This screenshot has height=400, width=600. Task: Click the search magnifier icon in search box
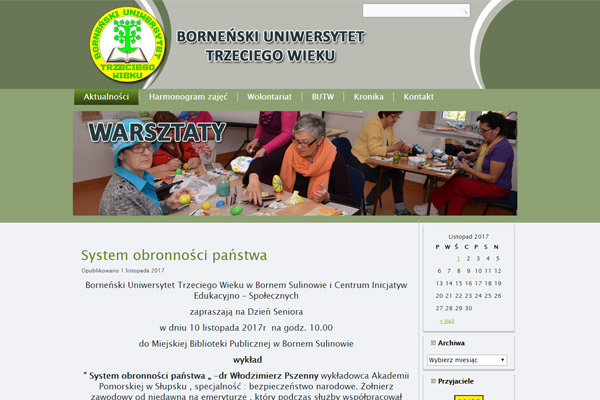(x=465, y=11)
